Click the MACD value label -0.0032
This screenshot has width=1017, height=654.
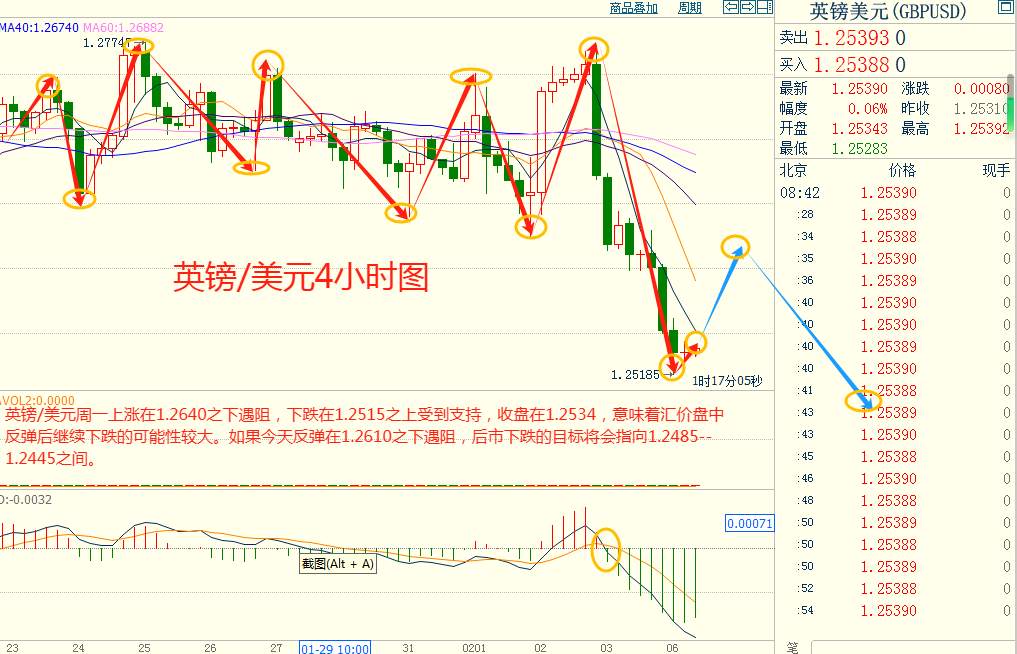(27, 500)
